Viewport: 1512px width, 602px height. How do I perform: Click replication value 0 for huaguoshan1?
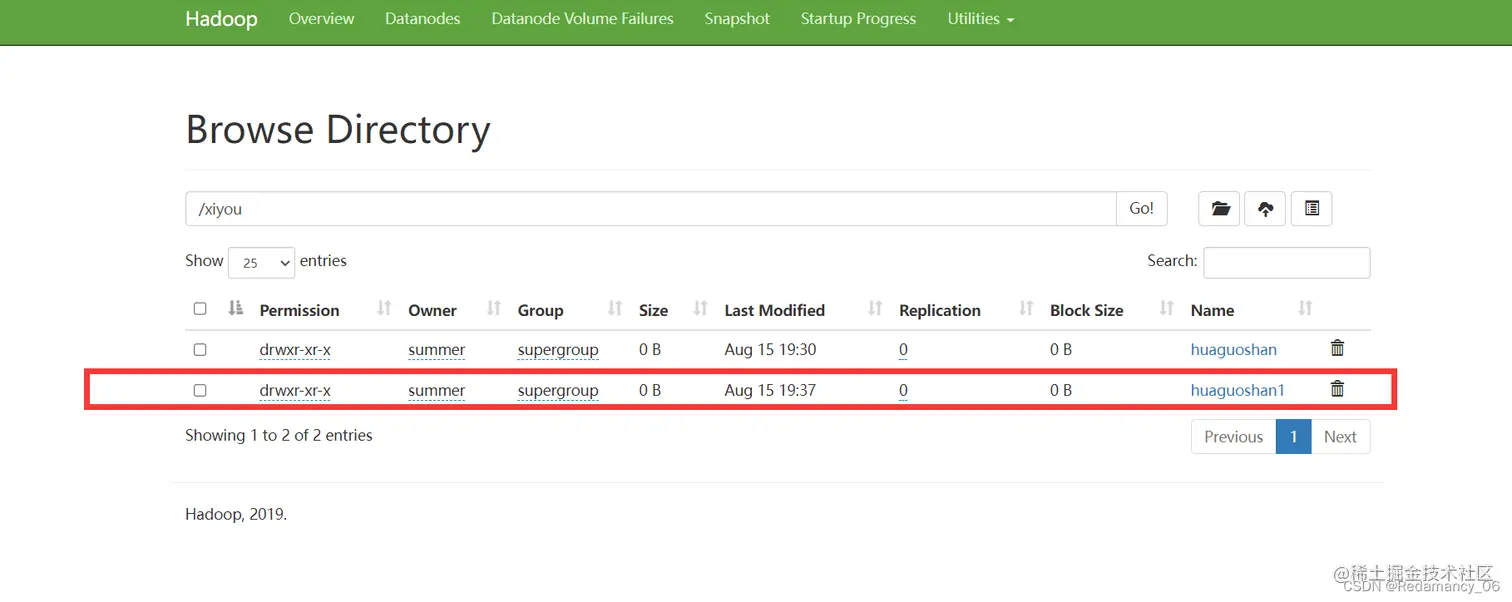903,390
